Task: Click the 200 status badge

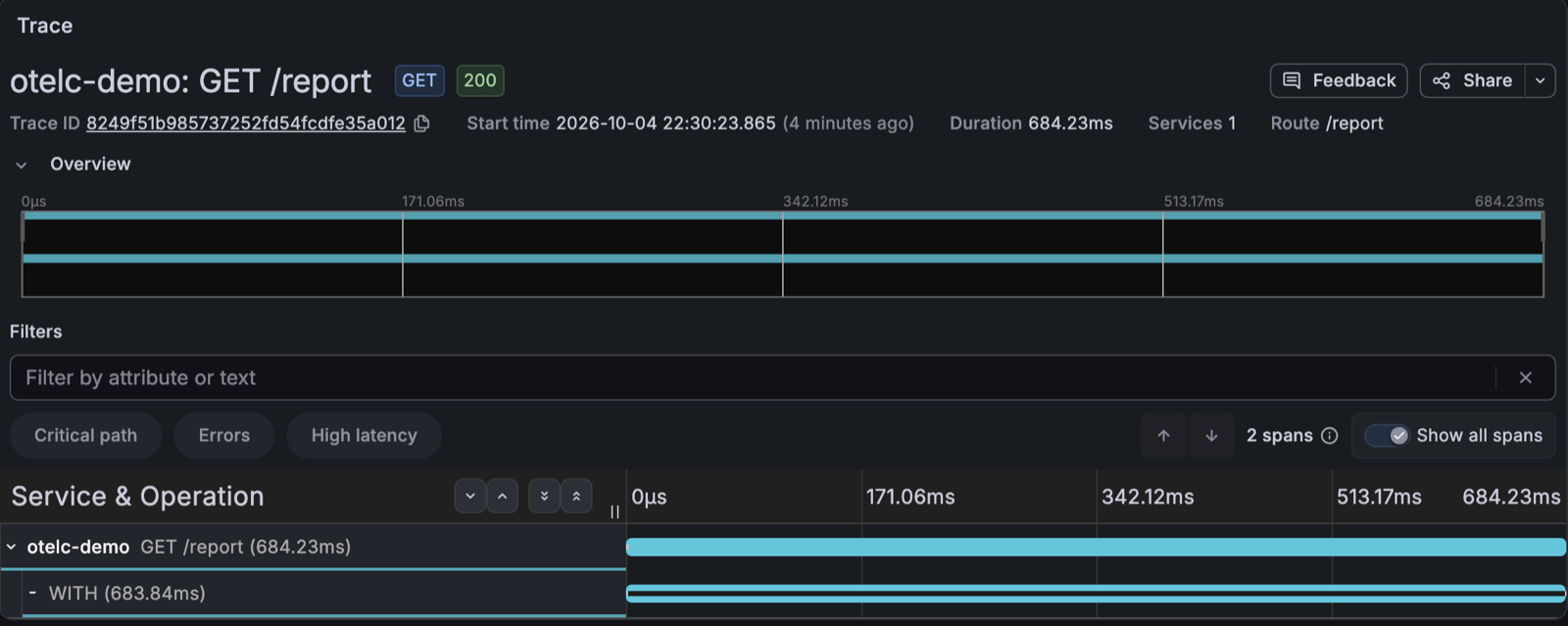Action: click(x=480, y=80)
